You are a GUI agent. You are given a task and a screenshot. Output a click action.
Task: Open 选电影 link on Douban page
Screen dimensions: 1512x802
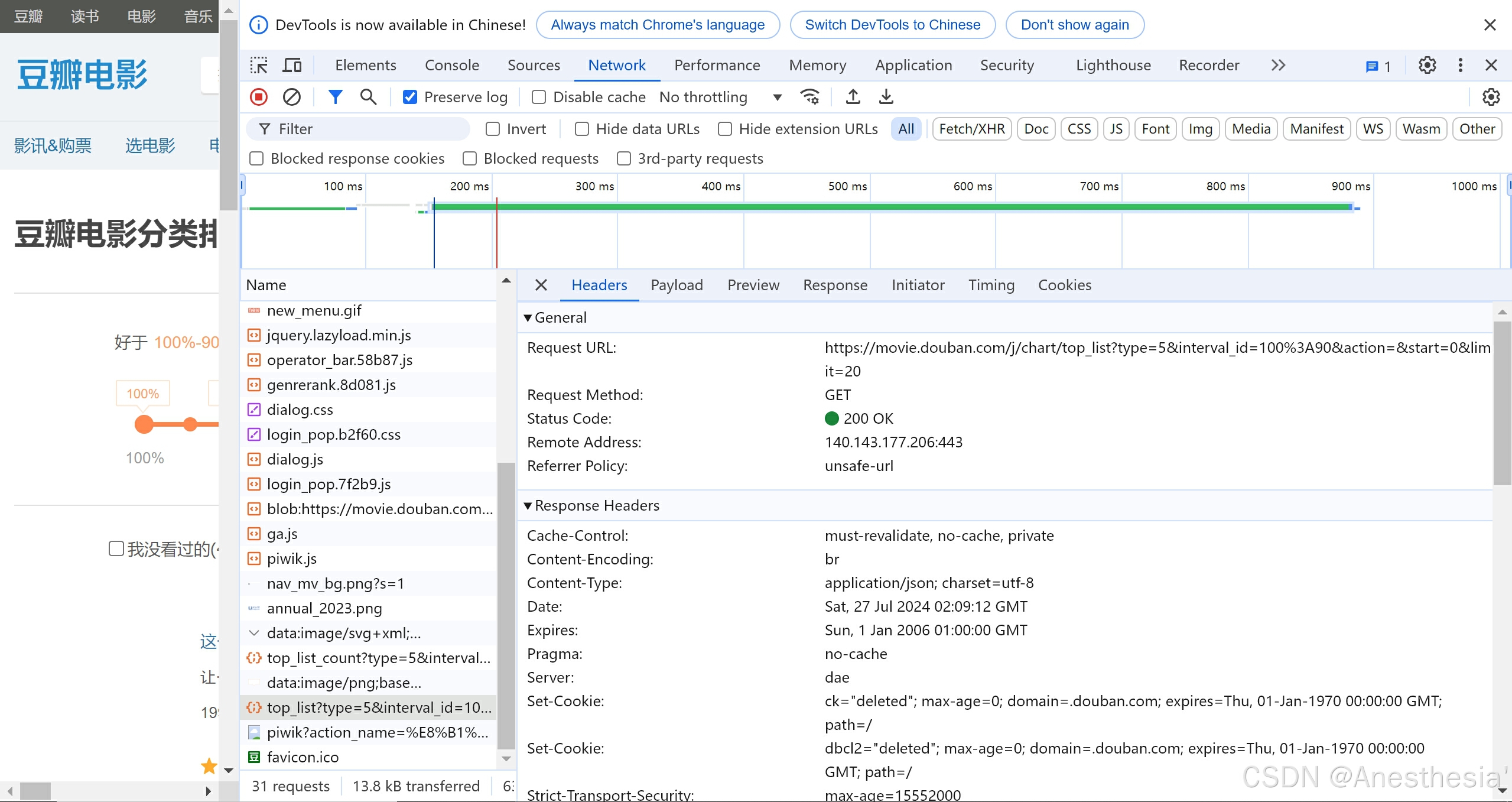point(150,145)
